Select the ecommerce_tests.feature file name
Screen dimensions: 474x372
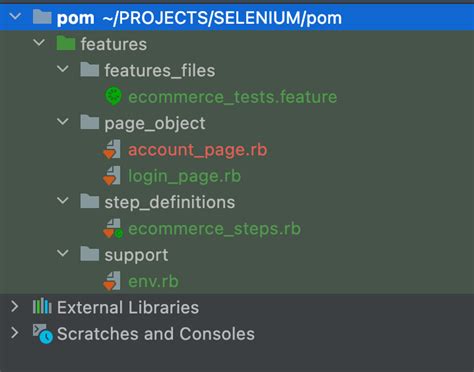coord(233,97)
